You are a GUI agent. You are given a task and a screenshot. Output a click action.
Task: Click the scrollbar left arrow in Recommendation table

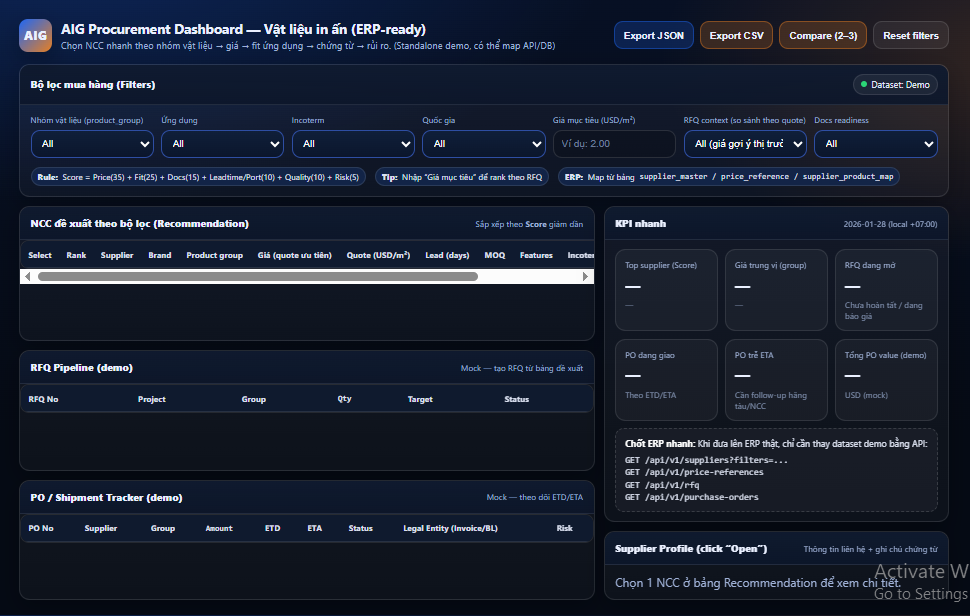[x=28, y=276]
